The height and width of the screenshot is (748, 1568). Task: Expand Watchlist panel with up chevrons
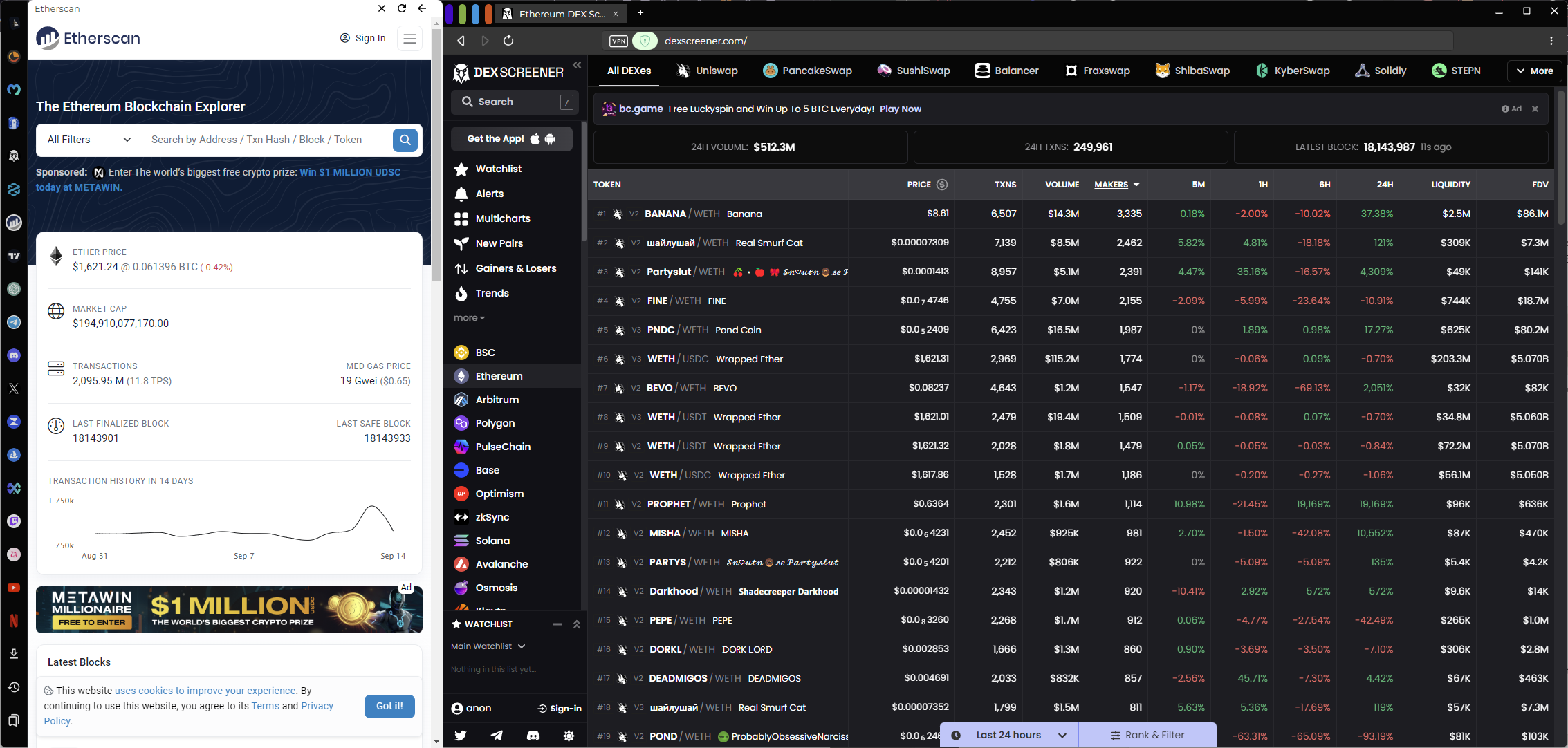576,624
